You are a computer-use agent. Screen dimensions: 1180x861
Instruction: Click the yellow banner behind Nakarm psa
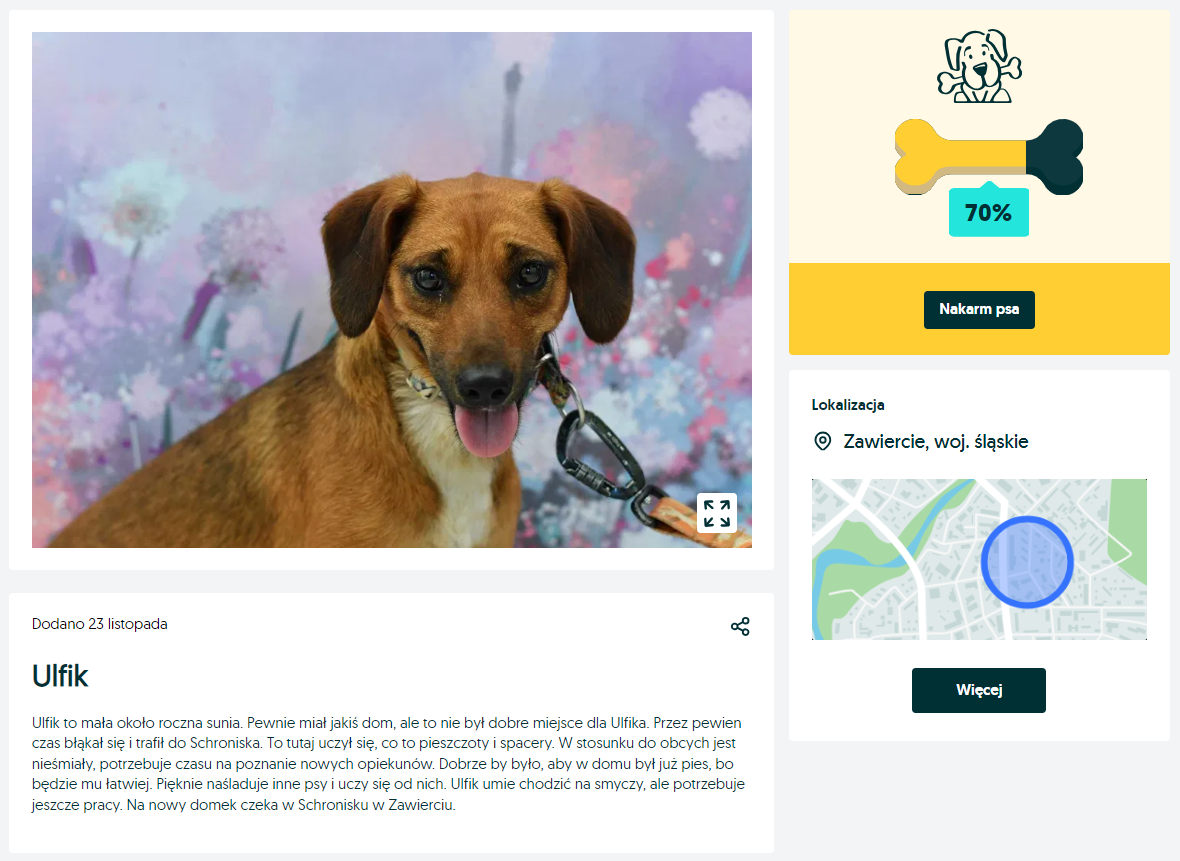pos(979,309)
